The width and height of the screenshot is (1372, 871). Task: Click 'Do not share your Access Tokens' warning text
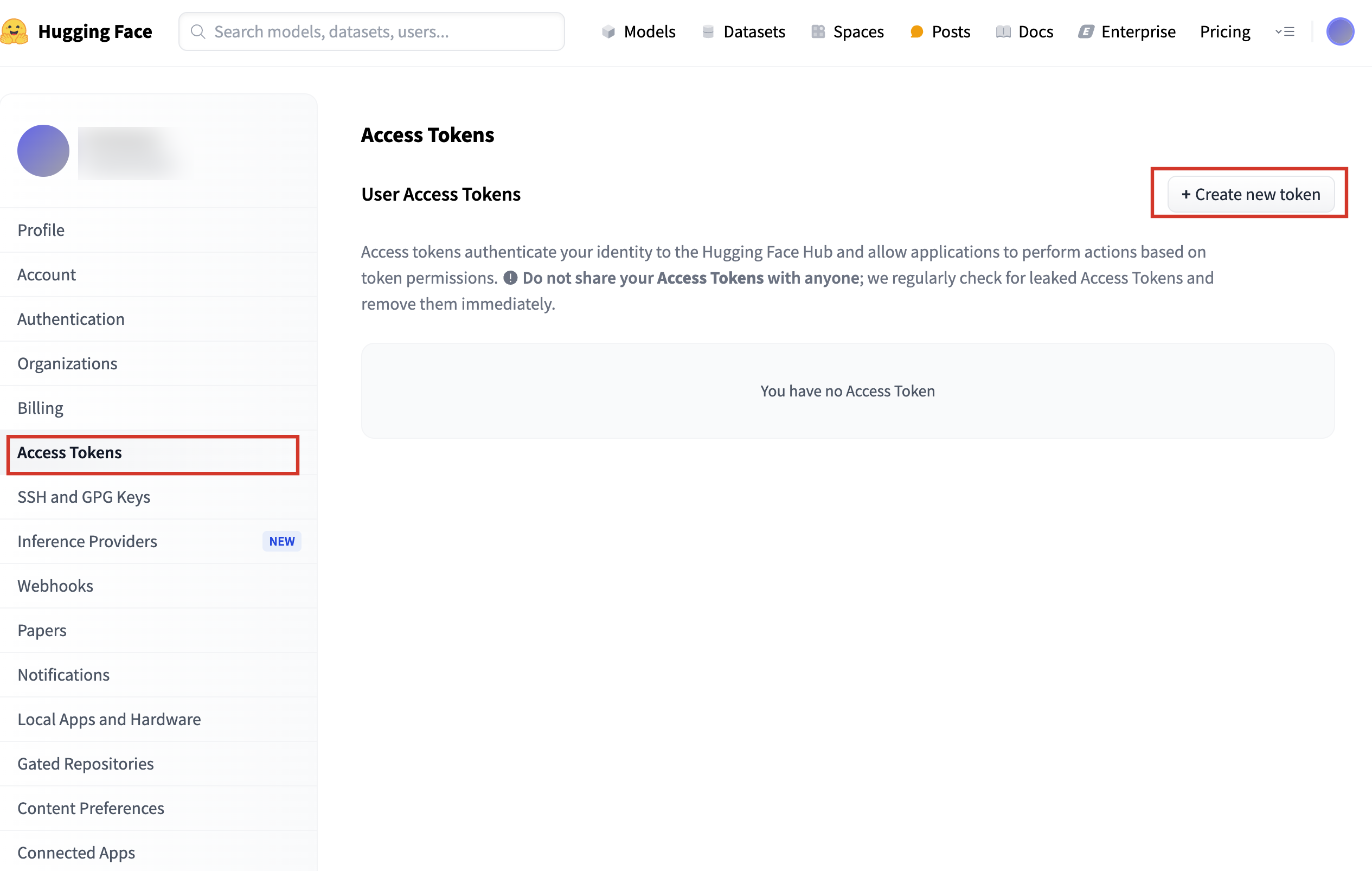tap(690, 278)
